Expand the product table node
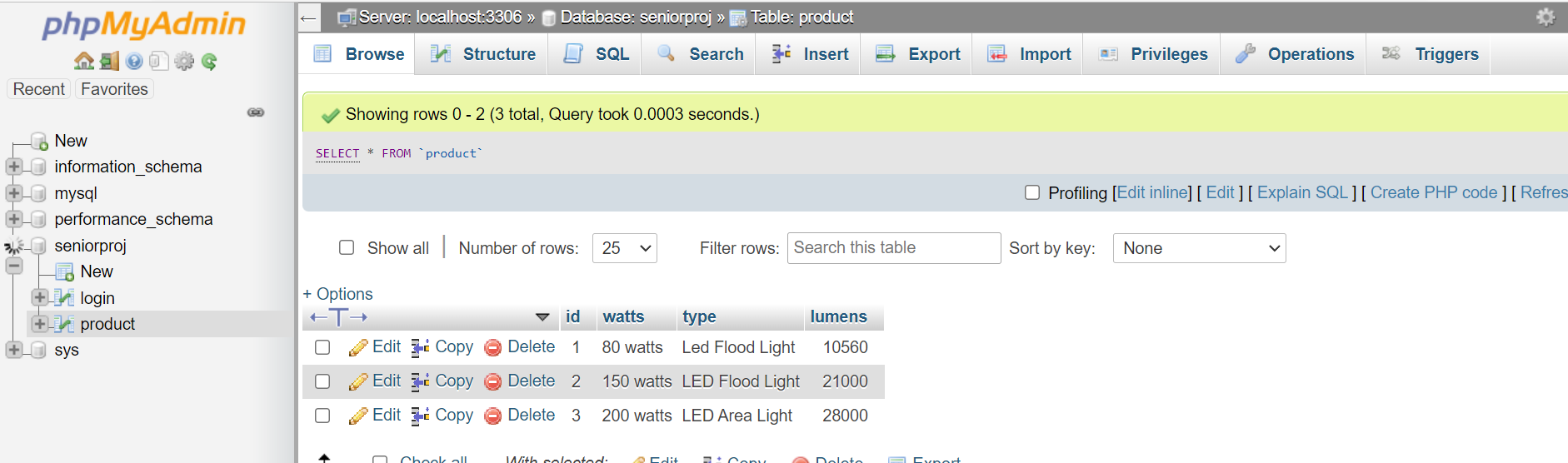This screenshot has height=463, width=1568. (x=40, y=323)
